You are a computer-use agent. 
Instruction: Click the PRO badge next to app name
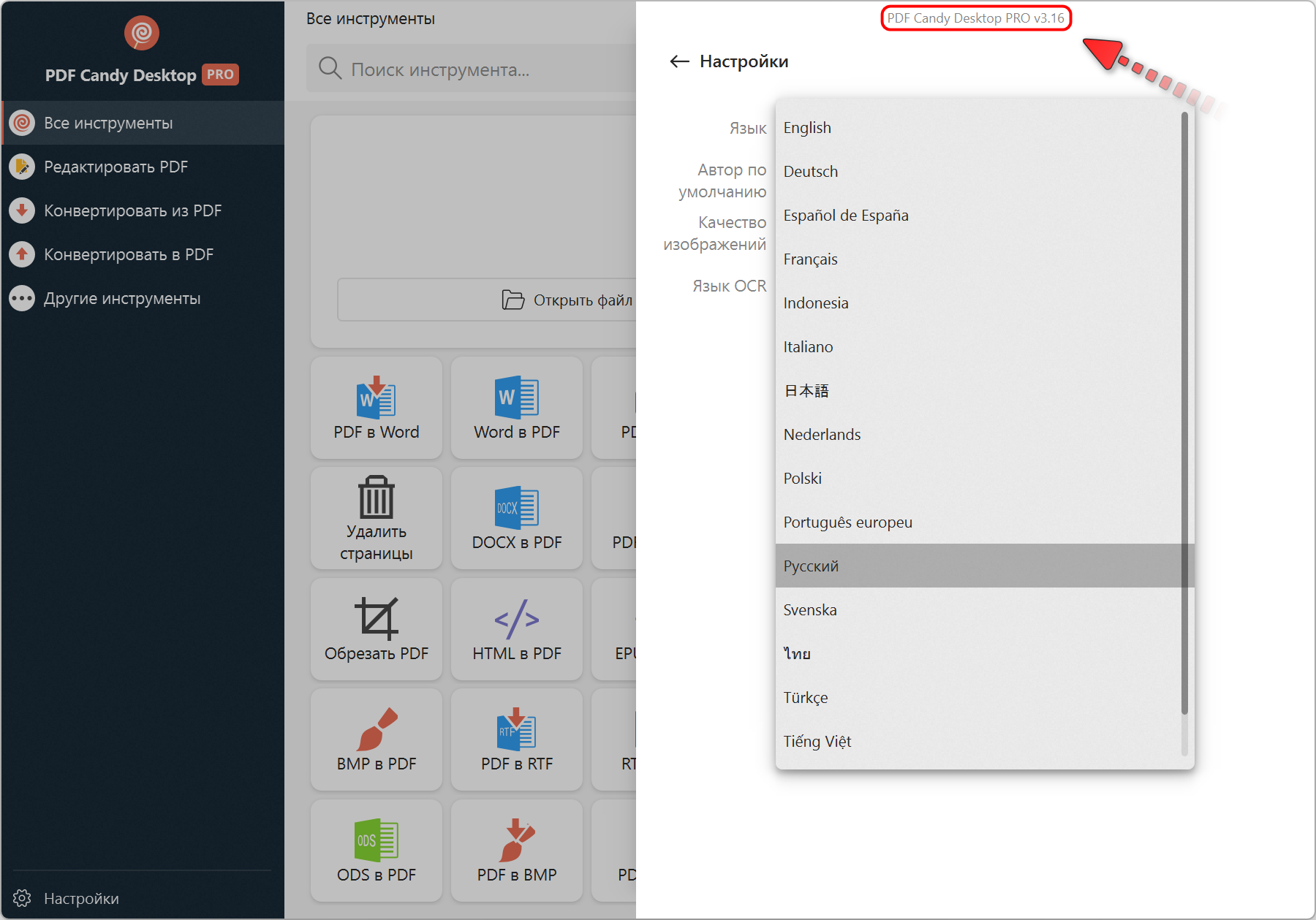[x=220, y=75]
